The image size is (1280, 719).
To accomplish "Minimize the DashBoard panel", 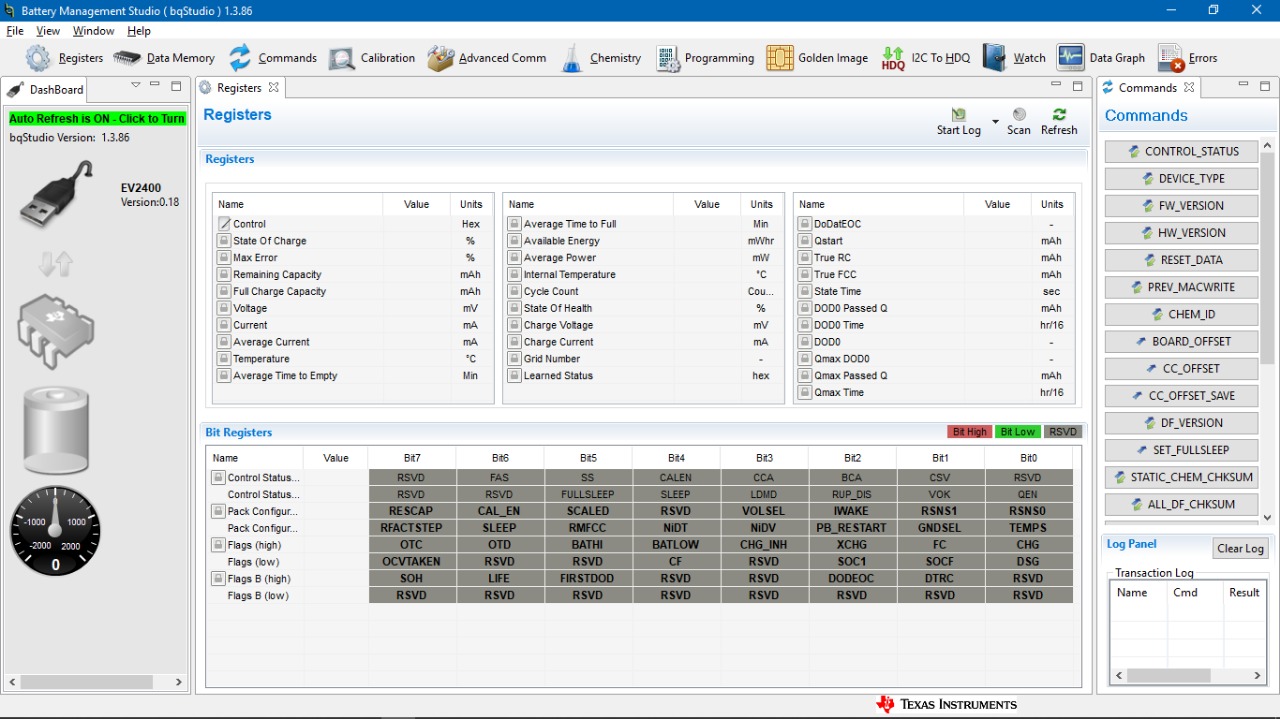I will click(154, 86).
